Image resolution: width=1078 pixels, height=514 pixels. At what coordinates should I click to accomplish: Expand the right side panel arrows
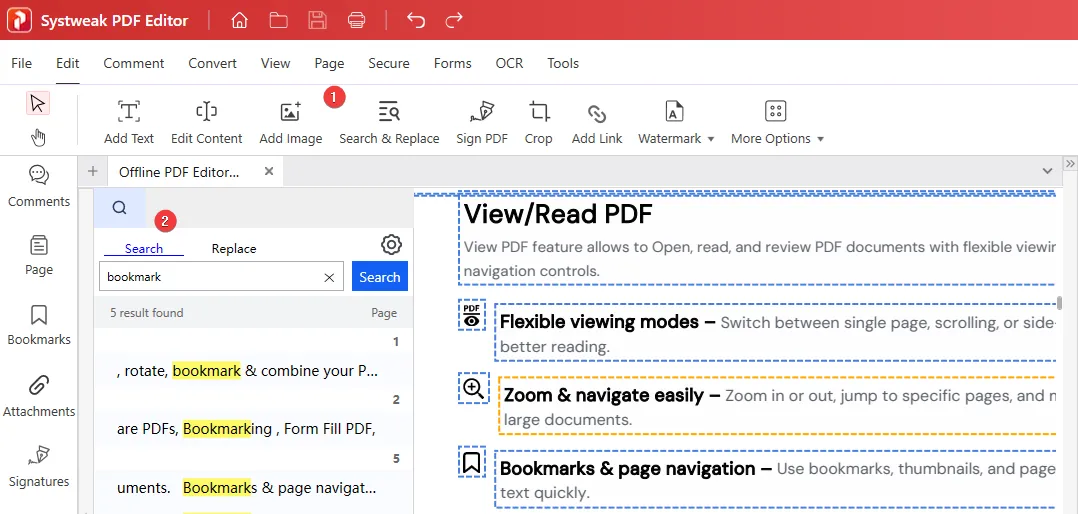pos(1070,164)
